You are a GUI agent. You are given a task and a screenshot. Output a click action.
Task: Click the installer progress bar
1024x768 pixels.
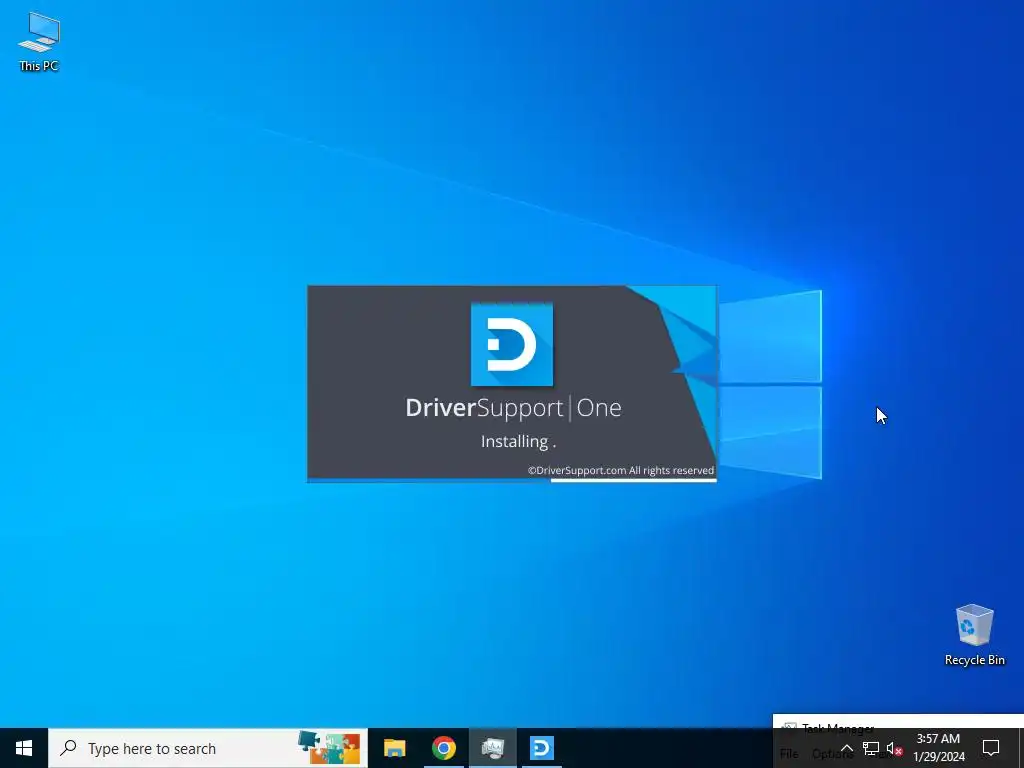click(x=512, y=481)
